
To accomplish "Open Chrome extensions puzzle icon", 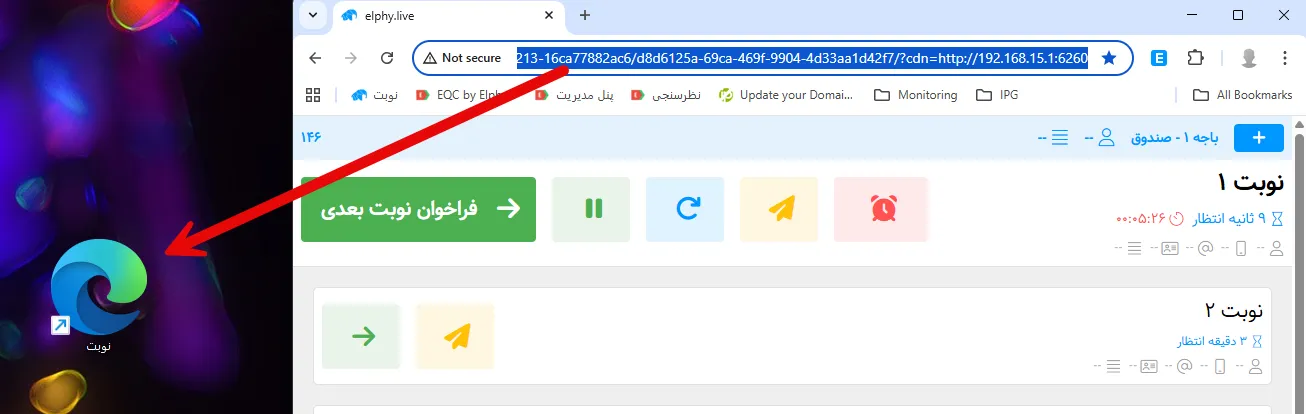I will click(x=1195, y=58).
